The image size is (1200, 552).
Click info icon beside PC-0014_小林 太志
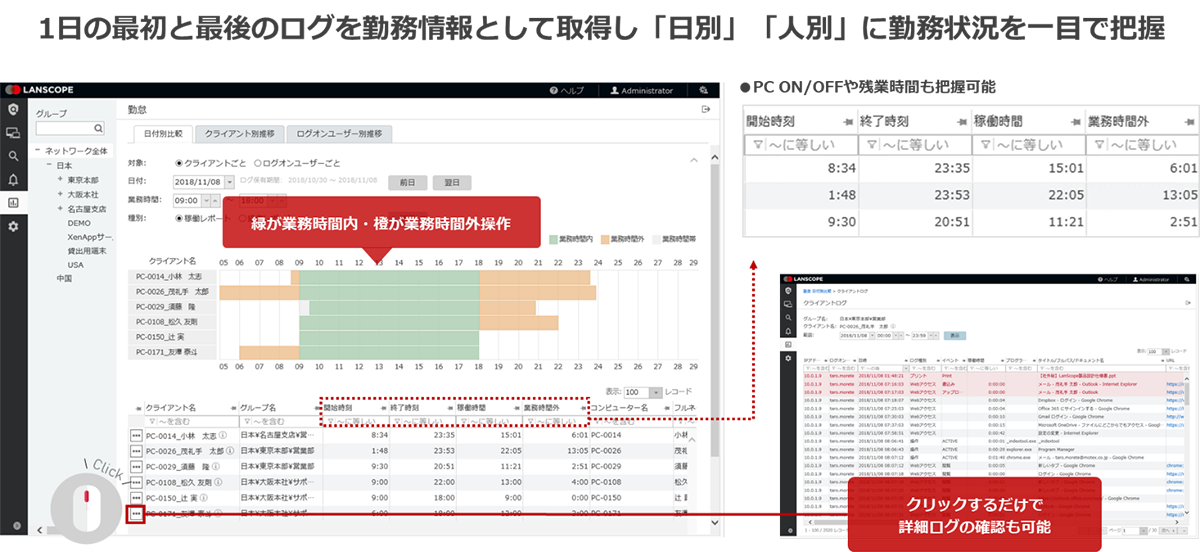pyautogui.click(x=221, y=436)
